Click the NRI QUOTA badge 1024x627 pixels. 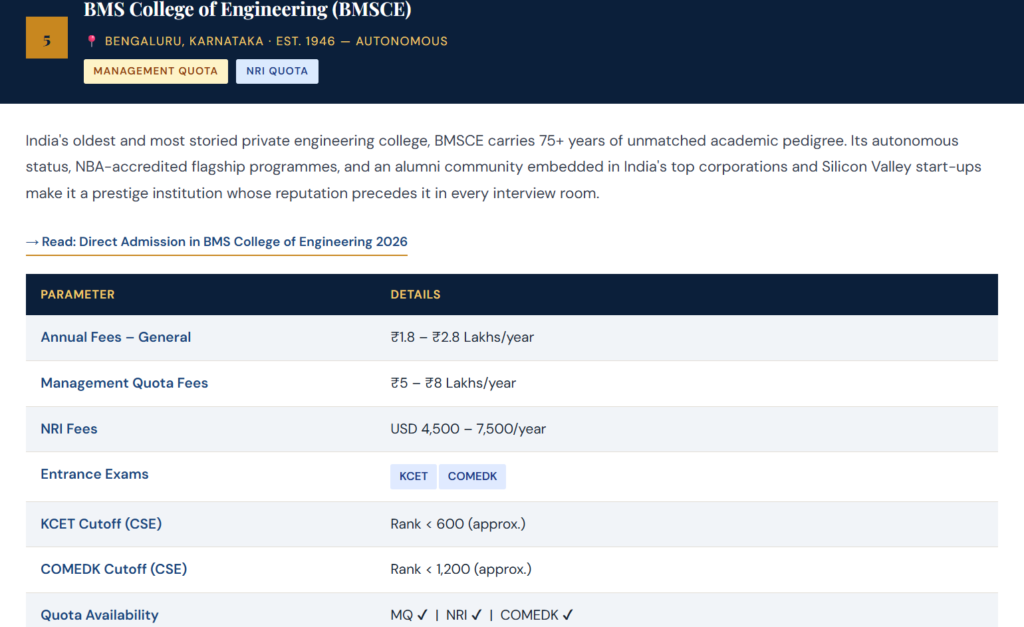pyautogui.click(x=277, y=71)
